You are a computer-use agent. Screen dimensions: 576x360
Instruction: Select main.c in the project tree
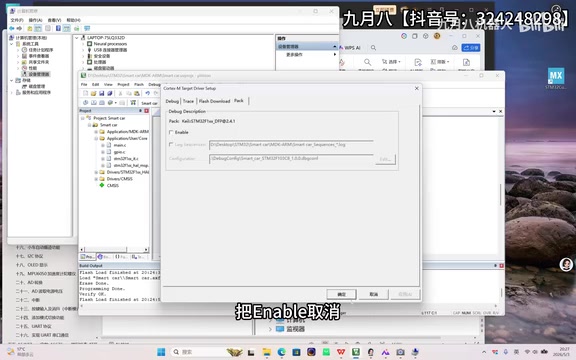(119, 145)
